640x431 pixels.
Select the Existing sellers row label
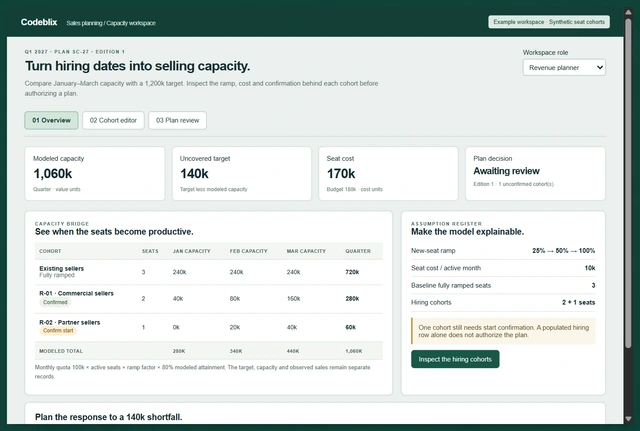point(62,269)
